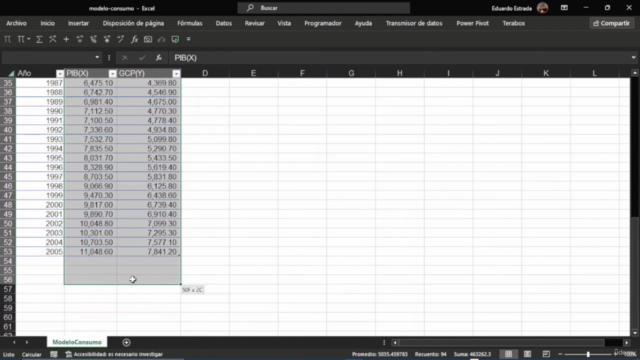Click next sheet navigation arrow
Image resolution: width=640 pixels, height=360 pixels.
27,342
